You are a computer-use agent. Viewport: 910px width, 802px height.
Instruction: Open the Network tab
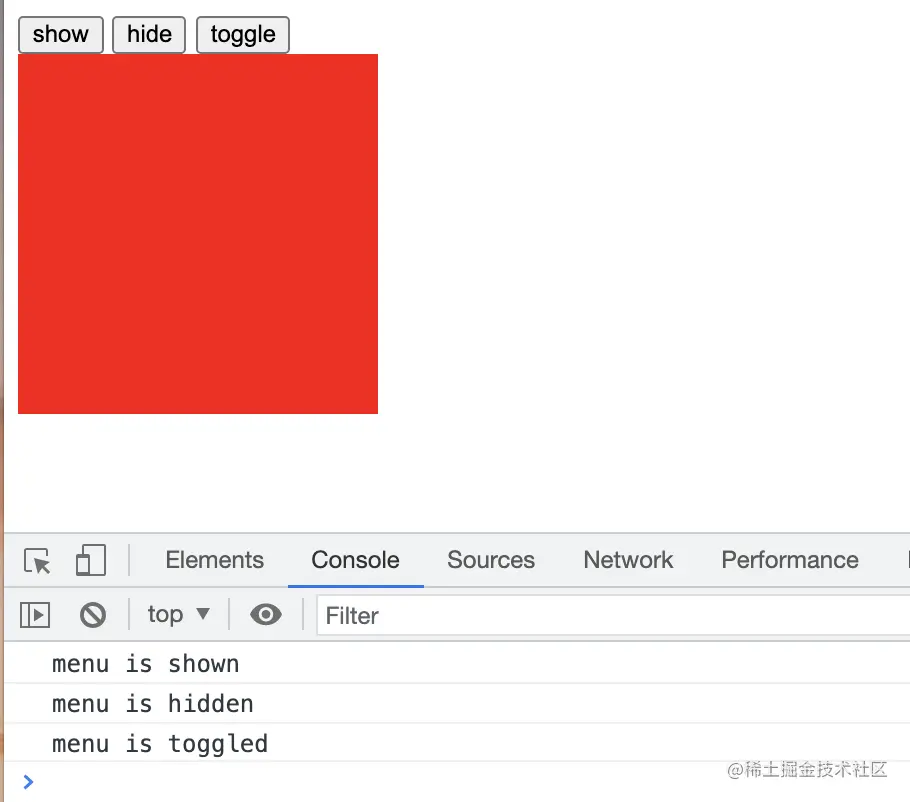pyautogui.click(x=628, y=561)
